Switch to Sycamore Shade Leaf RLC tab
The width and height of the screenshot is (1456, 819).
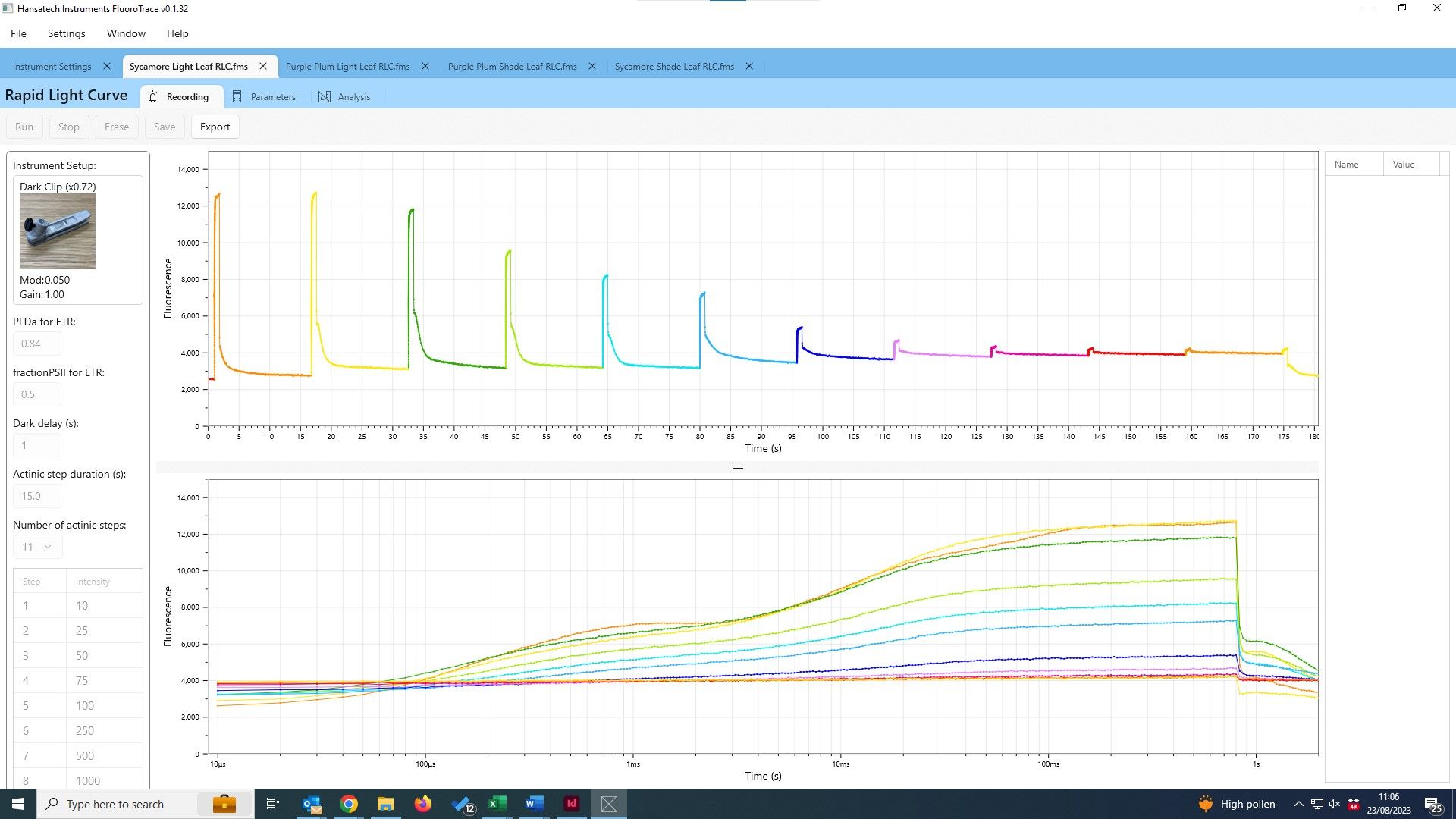click(x=673, y=67)
